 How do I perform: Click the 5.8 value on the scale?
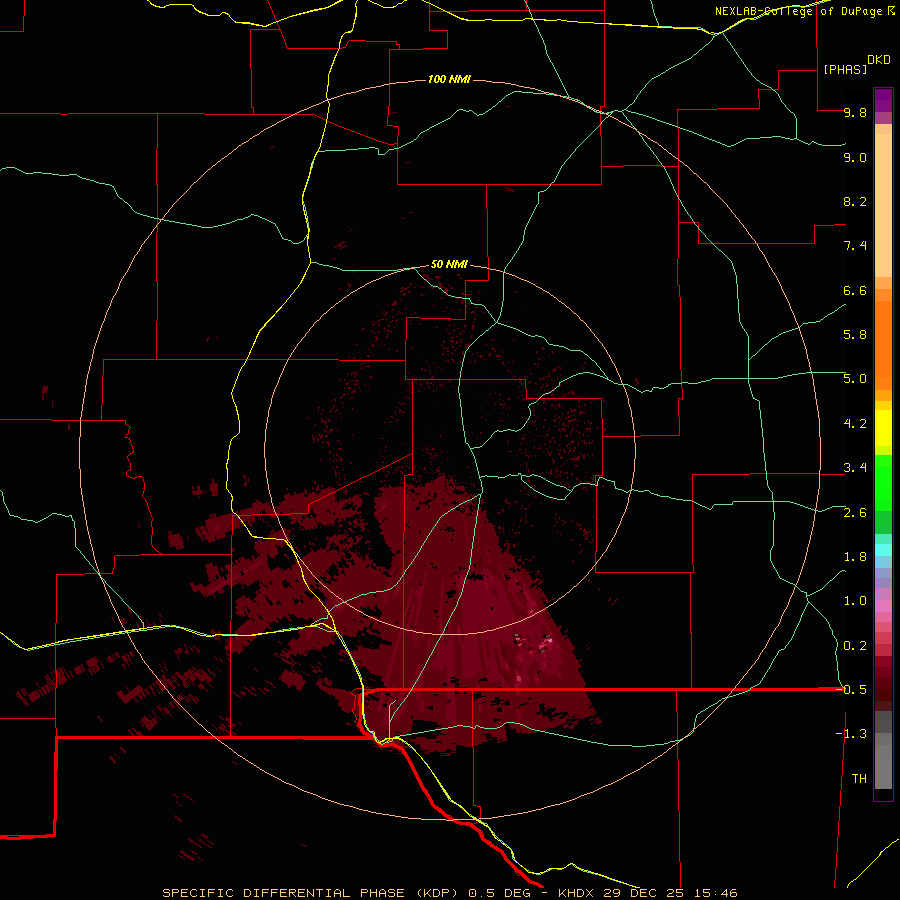coord(855,335)
